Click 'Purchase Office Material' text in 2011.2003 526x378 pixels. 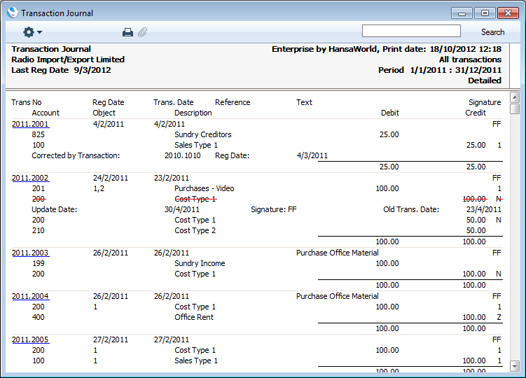(x=337, y=253)
